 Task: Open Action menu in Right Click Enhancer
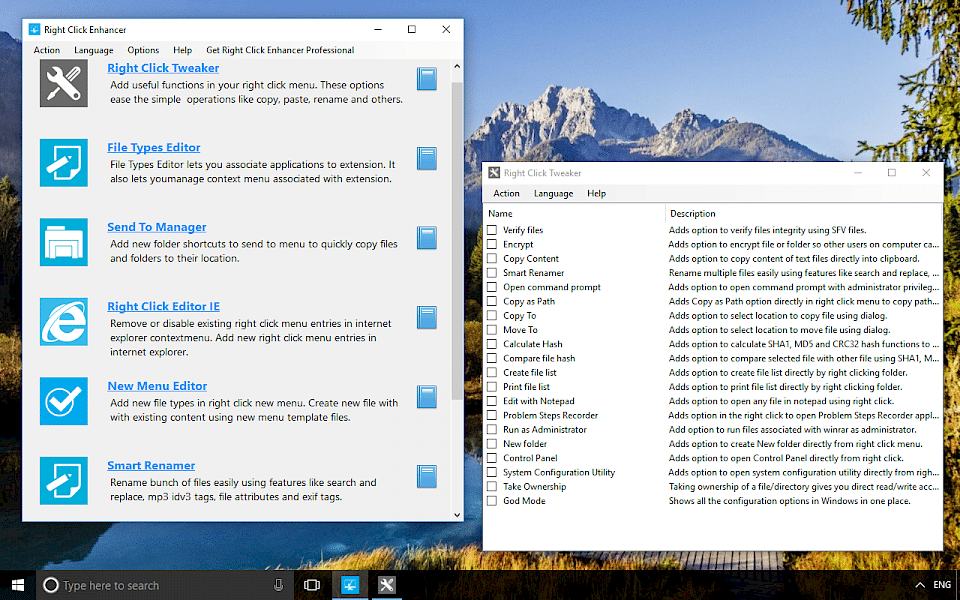click(47, 50)
